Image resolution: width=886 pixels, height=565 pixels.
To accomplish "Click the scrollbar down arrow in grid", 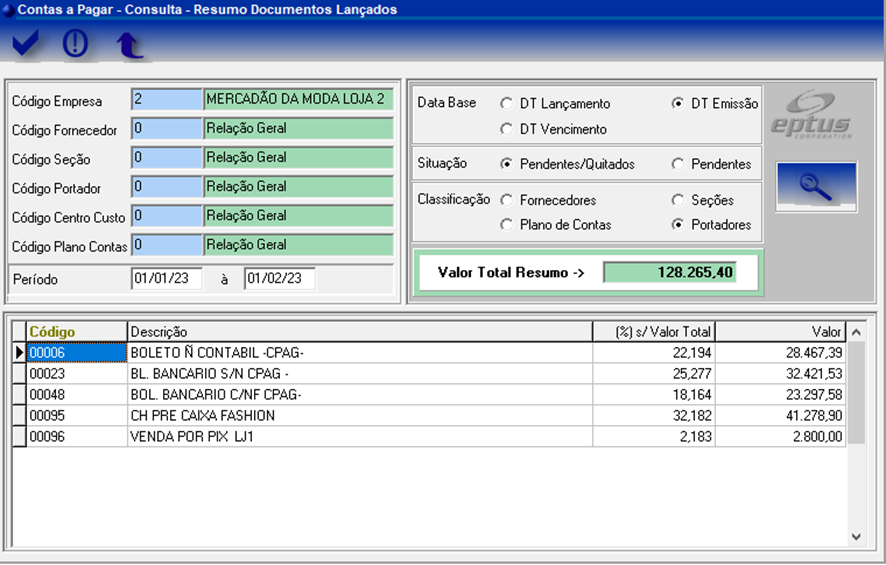I will (855, 537).
